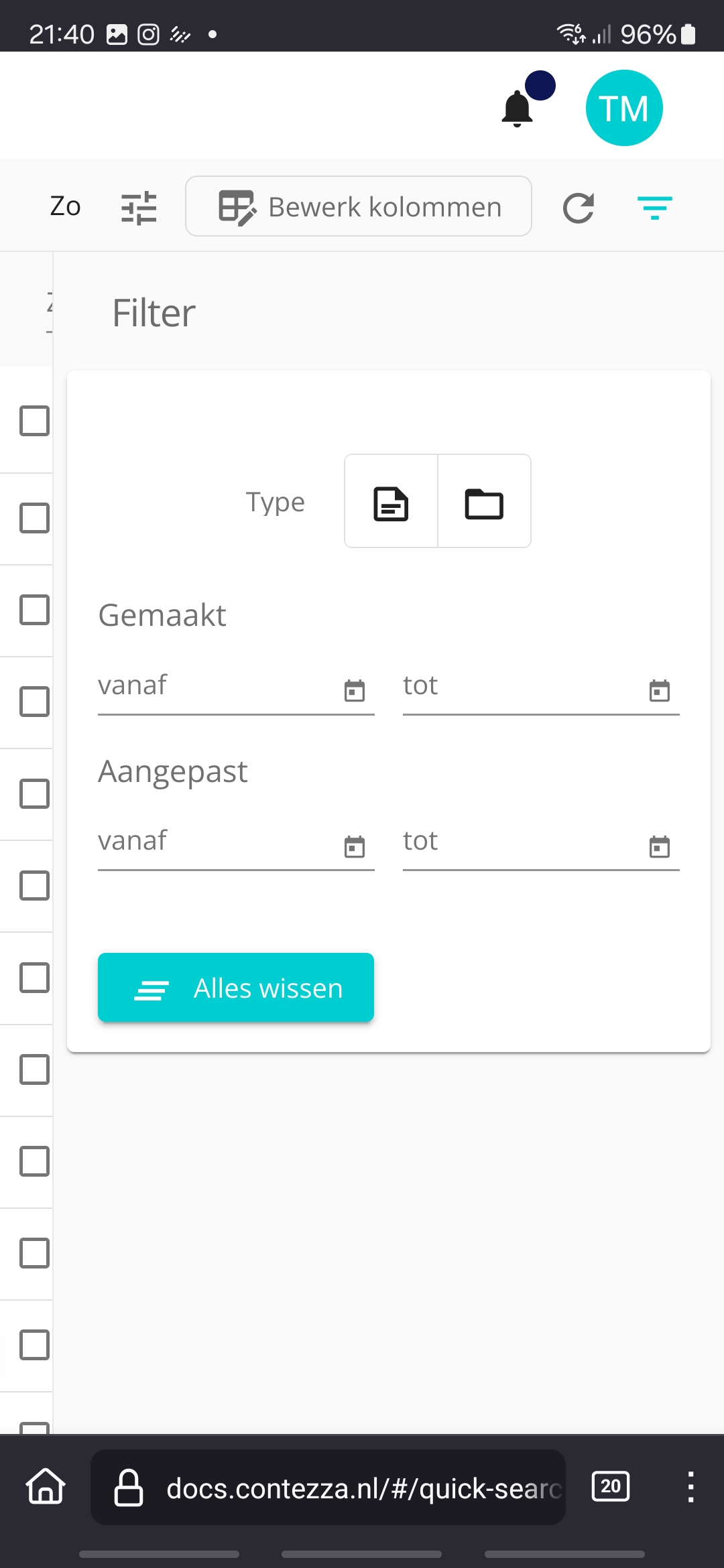Open the browser home page
This screenshot has width=724, height=1568.
pyautogui.click(x=46, y=1486)
